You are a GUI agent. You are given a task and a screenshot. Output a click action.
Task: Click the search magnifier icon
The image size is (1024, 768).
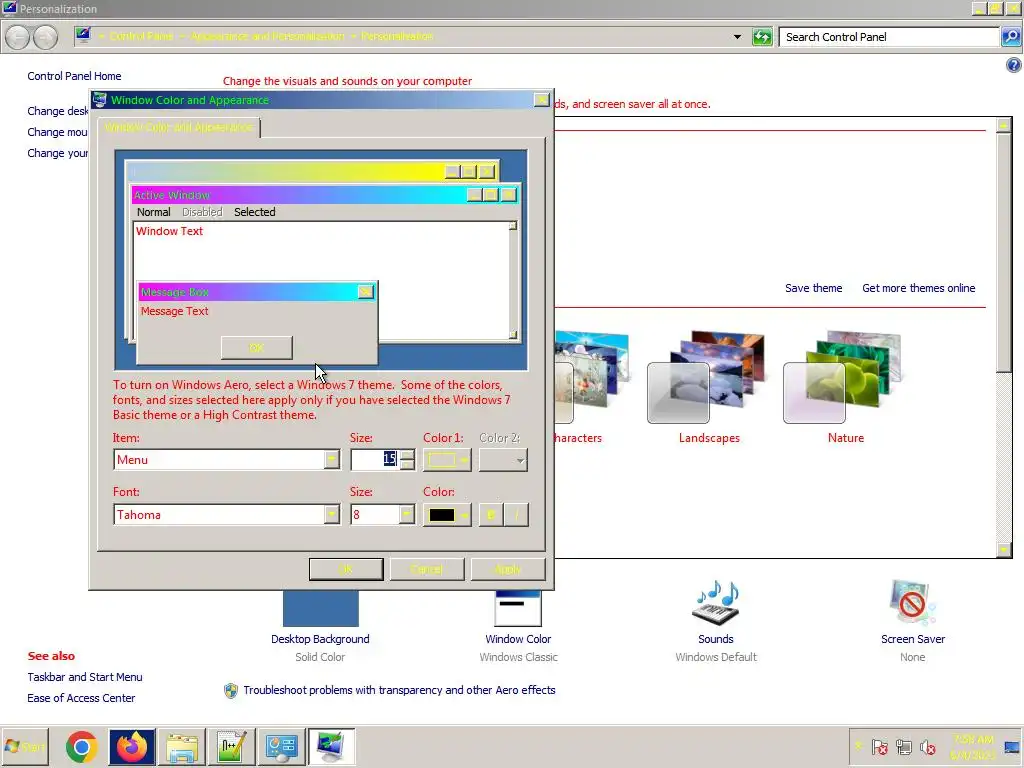tap(1011, 37)
